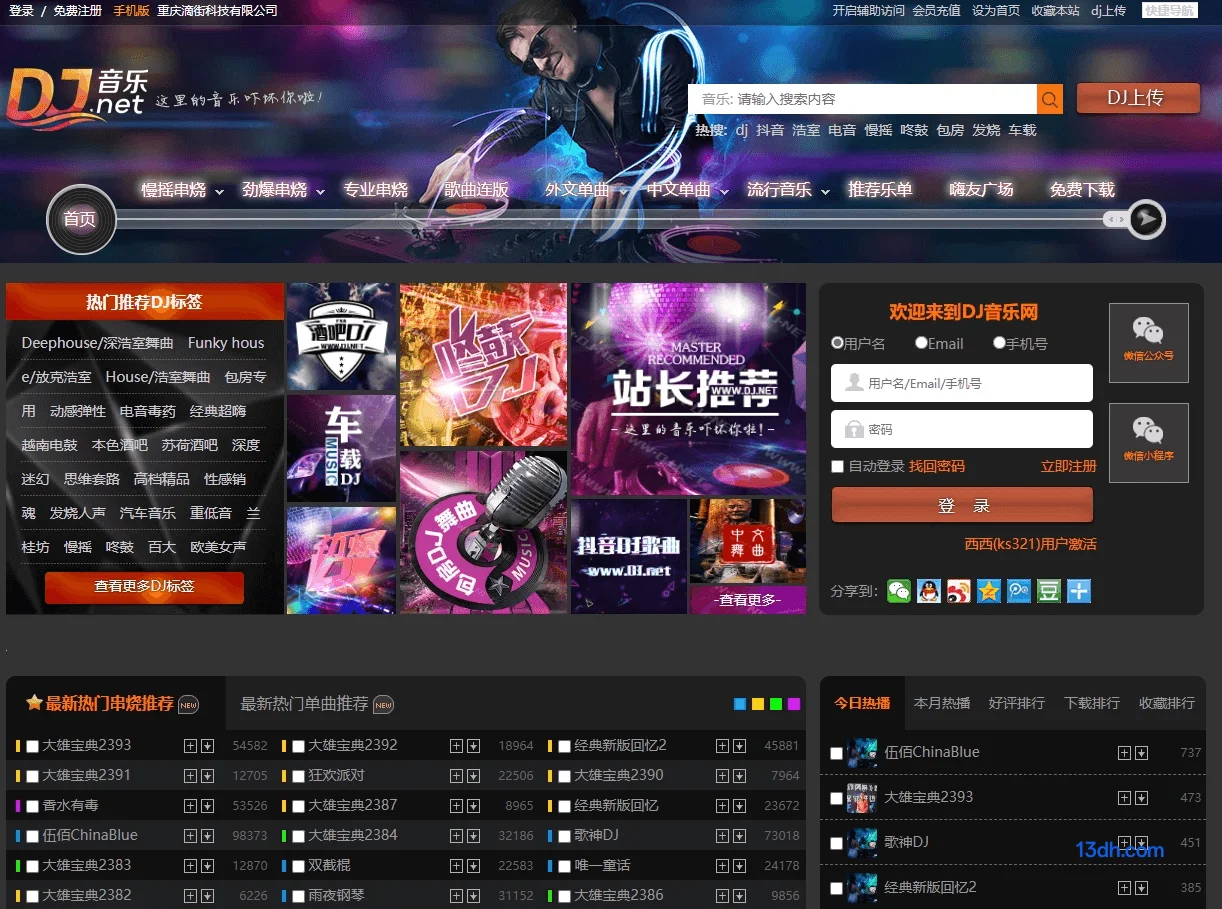Switch to 好评排行 tab
This screenshot has height=909, width=1222.
coord(1016,703)
